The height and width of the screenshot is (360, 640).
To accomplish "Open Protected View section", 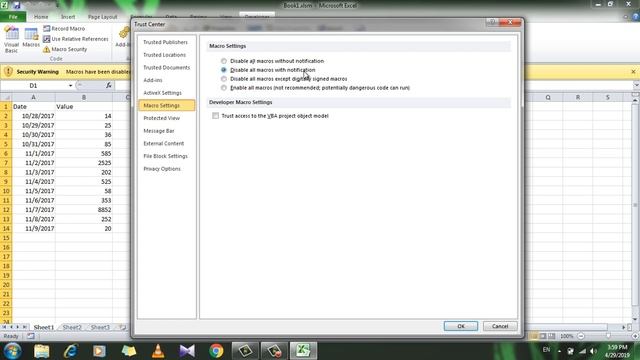I will coord(162,118).
